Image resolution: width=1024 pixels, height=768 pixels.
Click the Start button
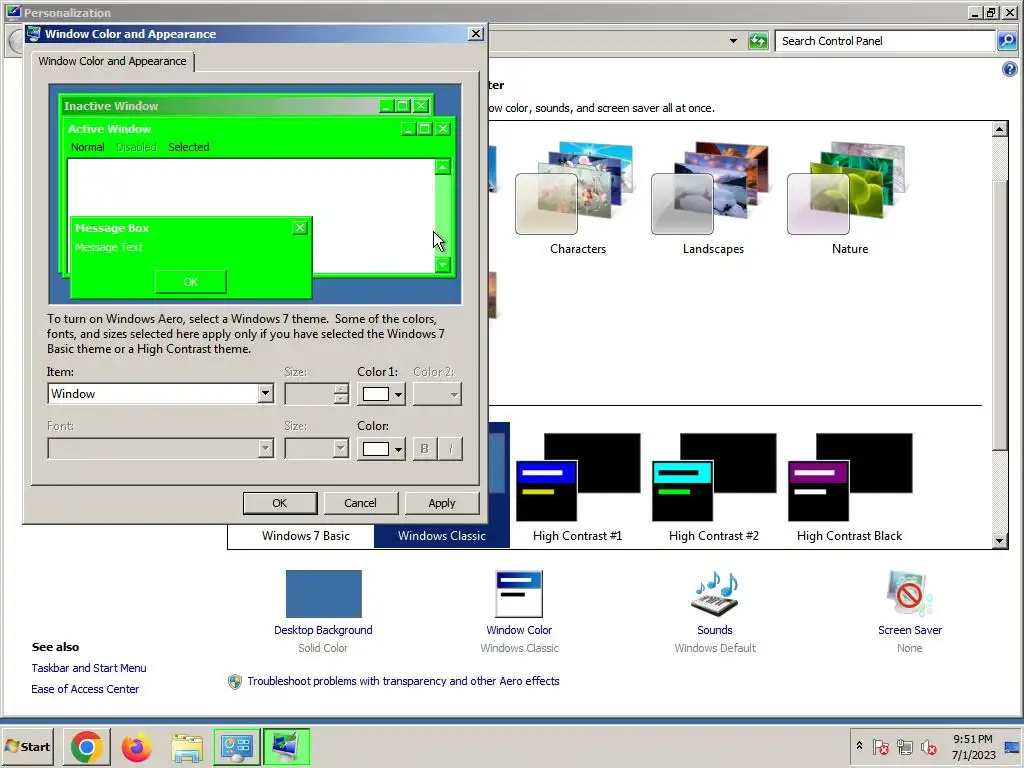27,746
